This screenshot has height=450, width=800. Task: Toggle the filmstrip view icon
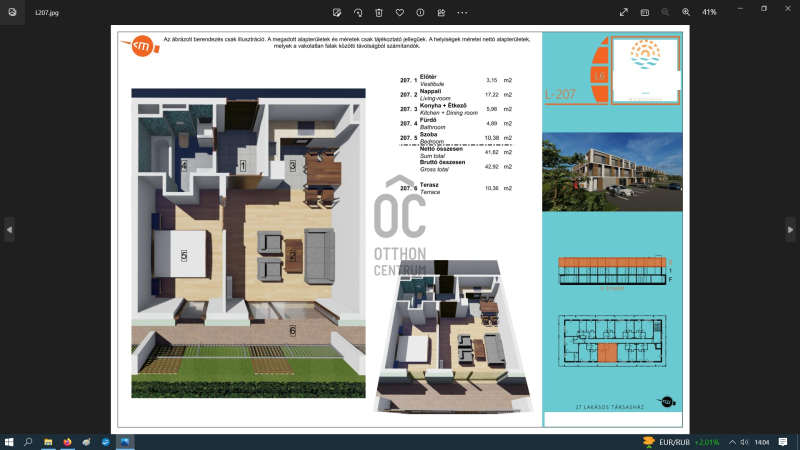coord(645,12)
